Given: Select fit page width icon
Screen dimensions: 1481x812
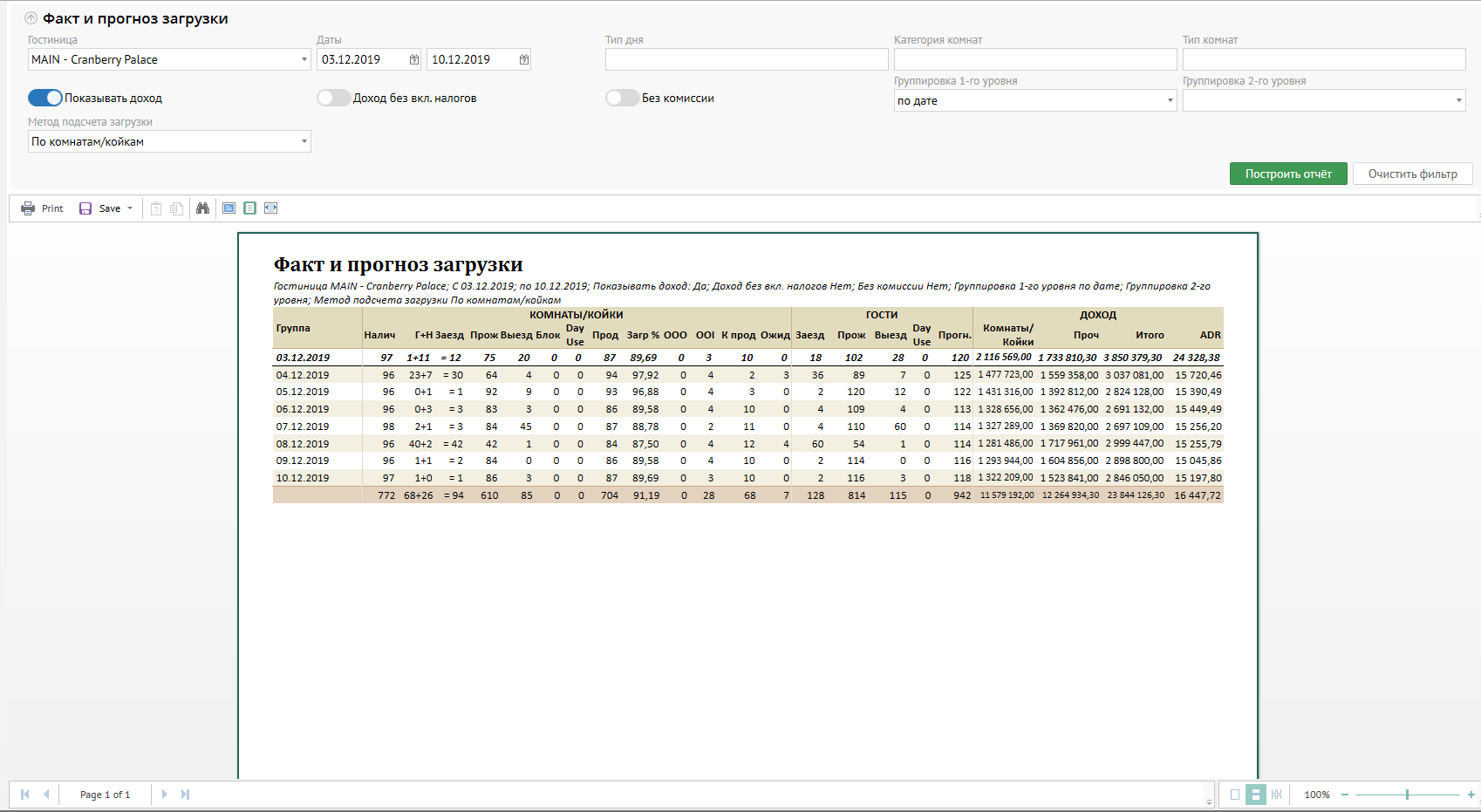Looking at the screenshot, I should (271, 208).
